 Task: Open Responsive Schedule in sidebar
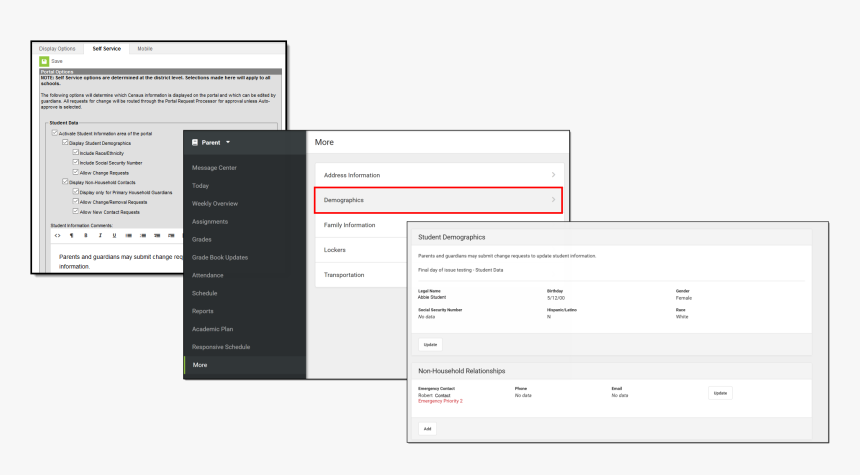pos(221,347)
